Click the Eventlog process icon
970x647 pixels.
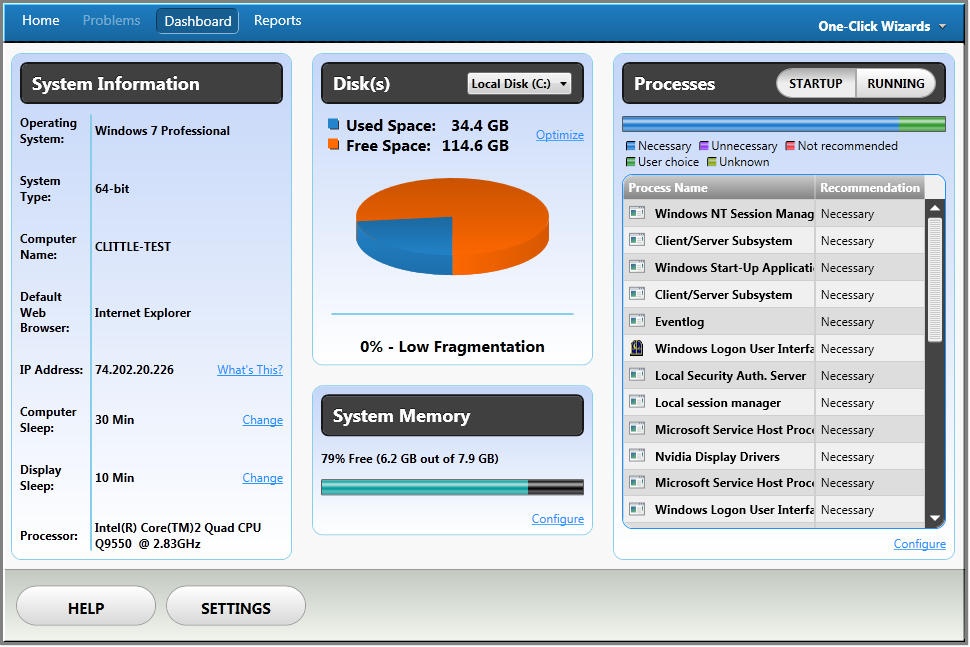pos(637,321)
